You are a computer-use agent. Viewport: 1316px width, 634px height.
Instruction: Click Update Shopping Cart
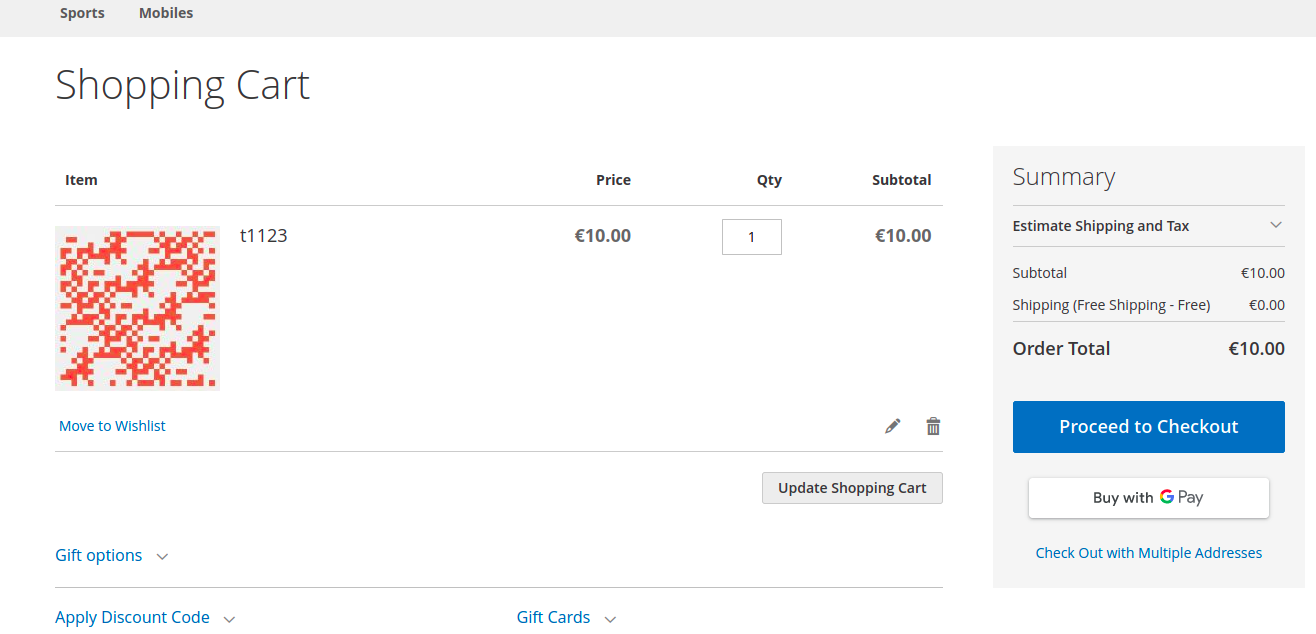point(852,488)
